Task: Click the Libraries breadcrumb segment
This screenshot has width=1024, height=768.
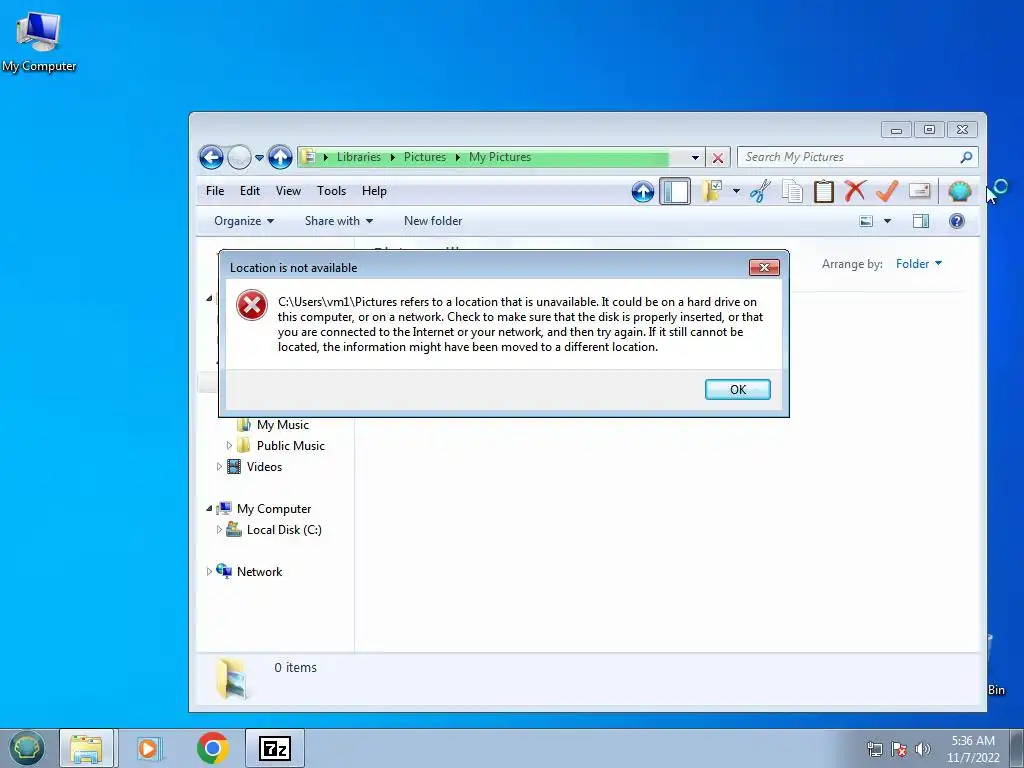Action: pos(359,157)
